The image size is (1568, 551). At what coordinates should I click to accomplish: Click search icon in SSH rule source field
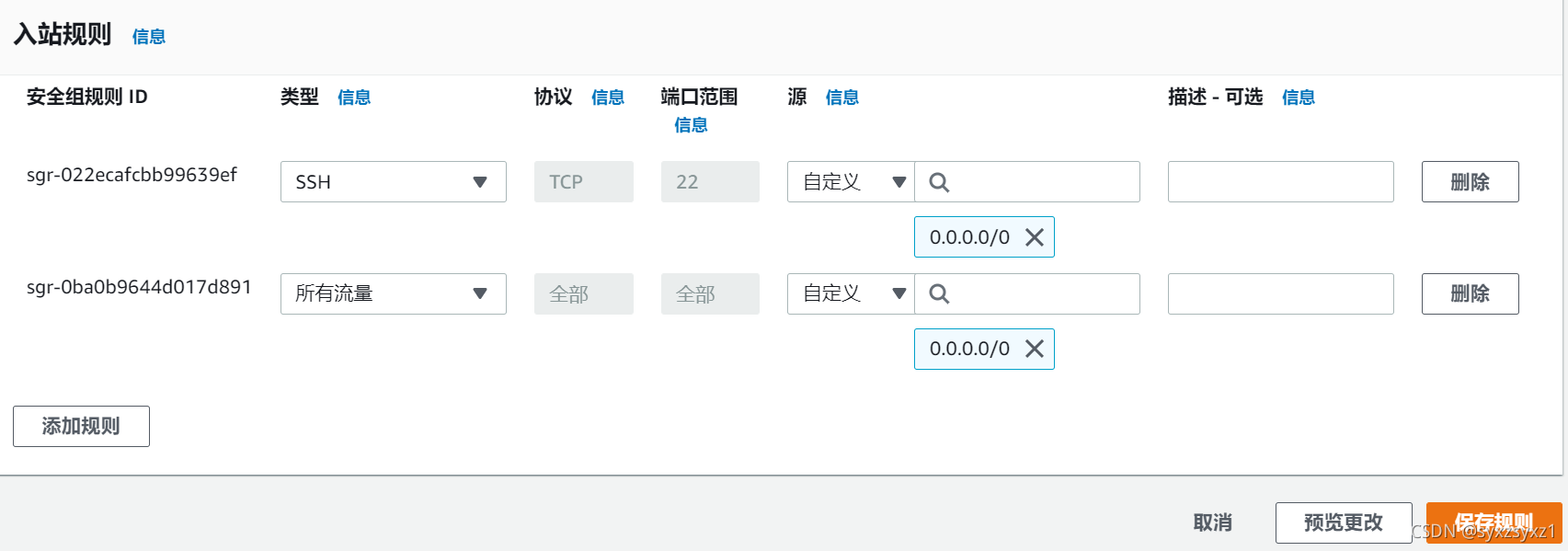coord(939,182)
